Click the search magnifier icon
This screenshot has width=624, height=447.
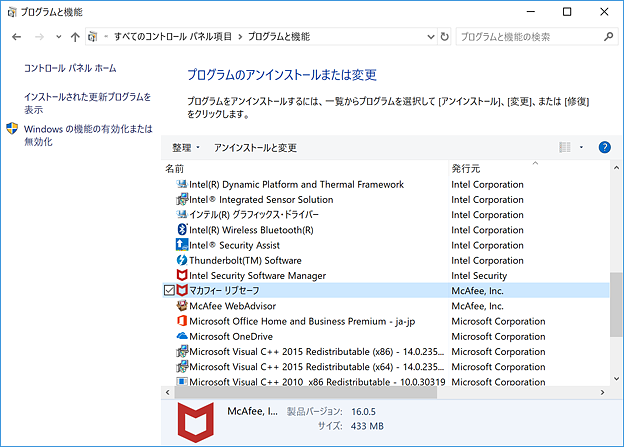point(608,37)
